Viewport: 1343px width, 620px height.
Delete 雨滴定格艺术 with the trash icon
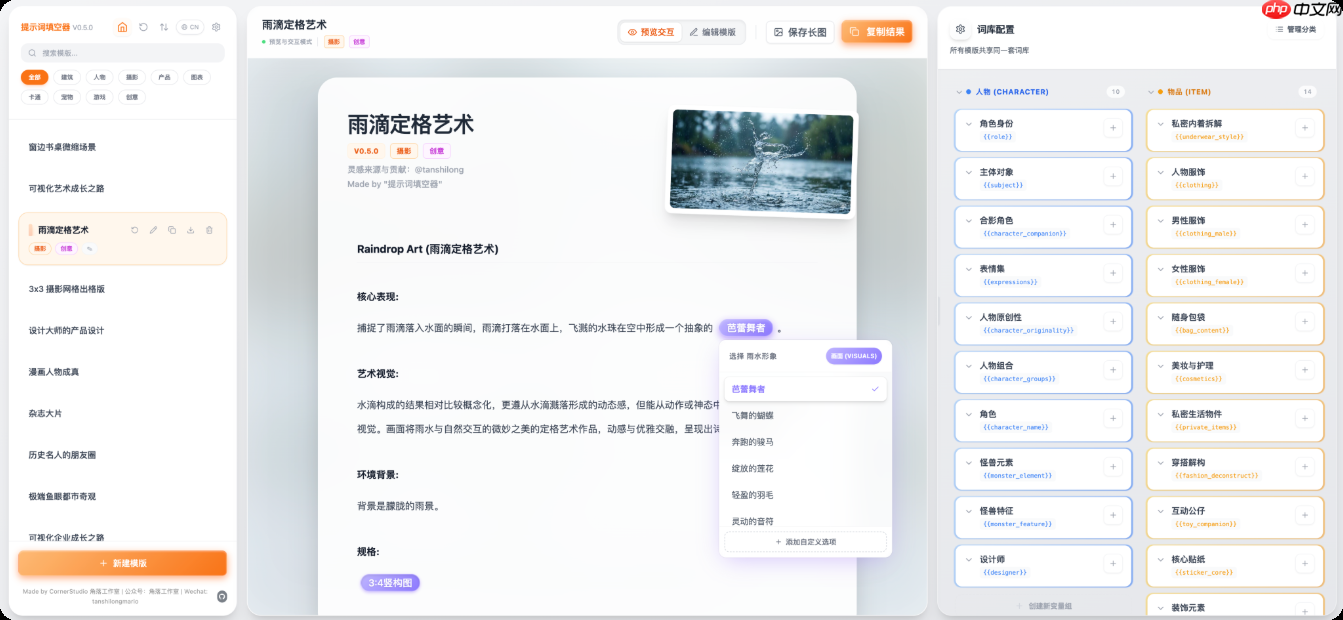pos(210,230)
